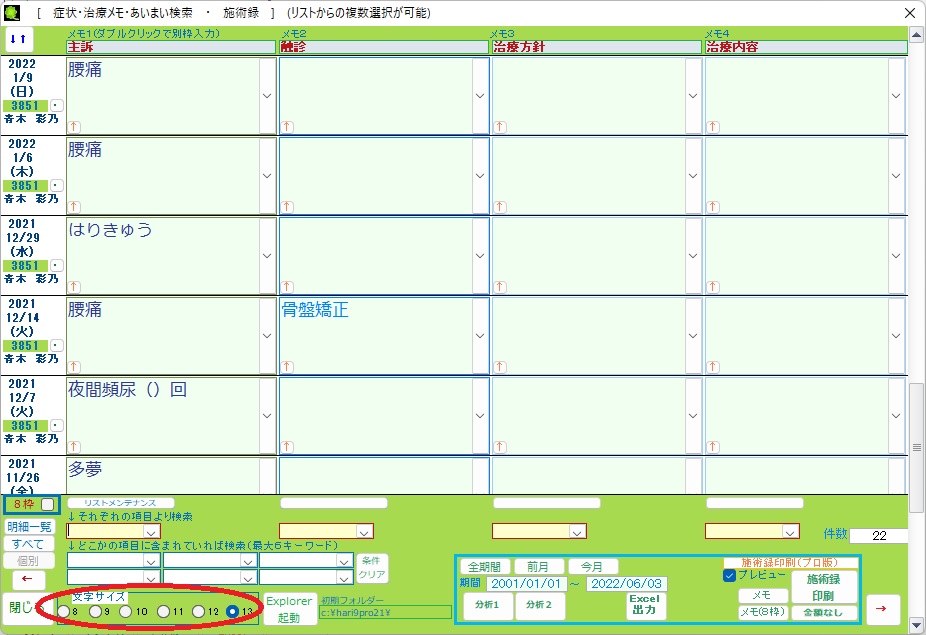Viewport: 926px width, 635px height.
Task: Click up-arrow icon in 2022 1/9 触診 cell
Action: coord(287,126)
